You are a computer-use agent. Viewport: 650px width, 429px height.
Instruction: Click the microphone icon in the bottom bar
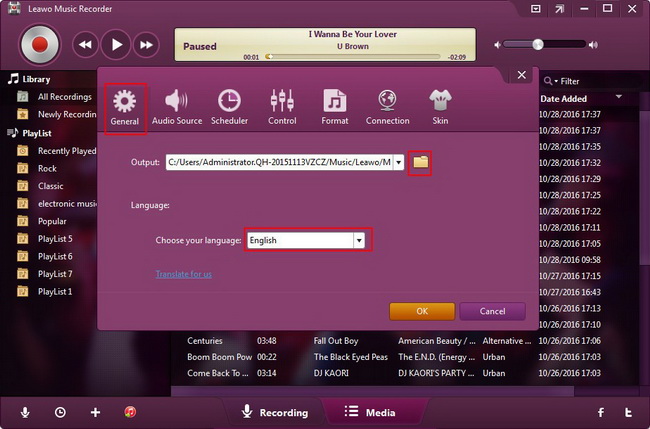[x=25, y=412]
